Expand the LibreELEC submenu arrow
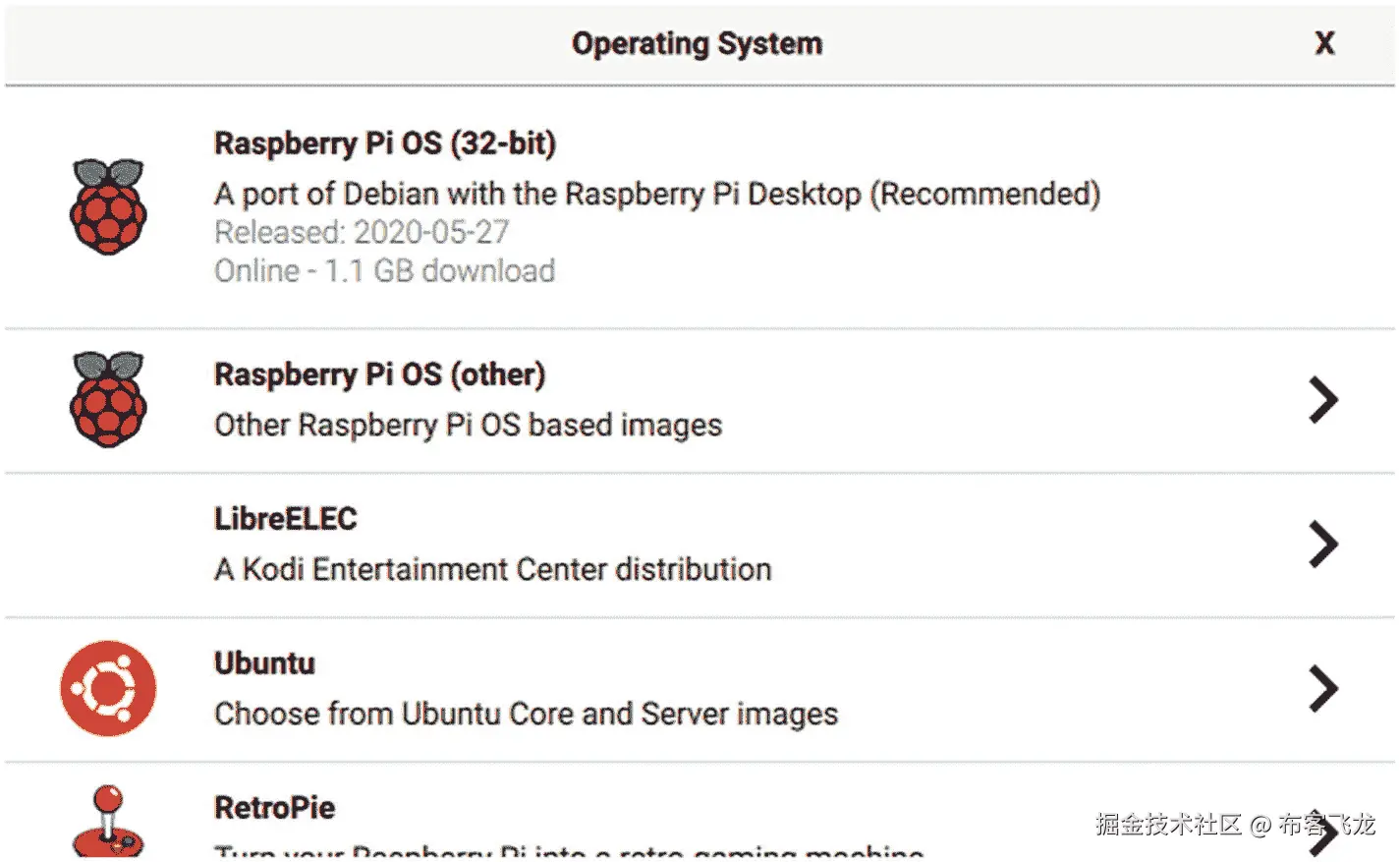Image resolution: width=1400 pixels, height=862 pixels. click(1323, 545)
